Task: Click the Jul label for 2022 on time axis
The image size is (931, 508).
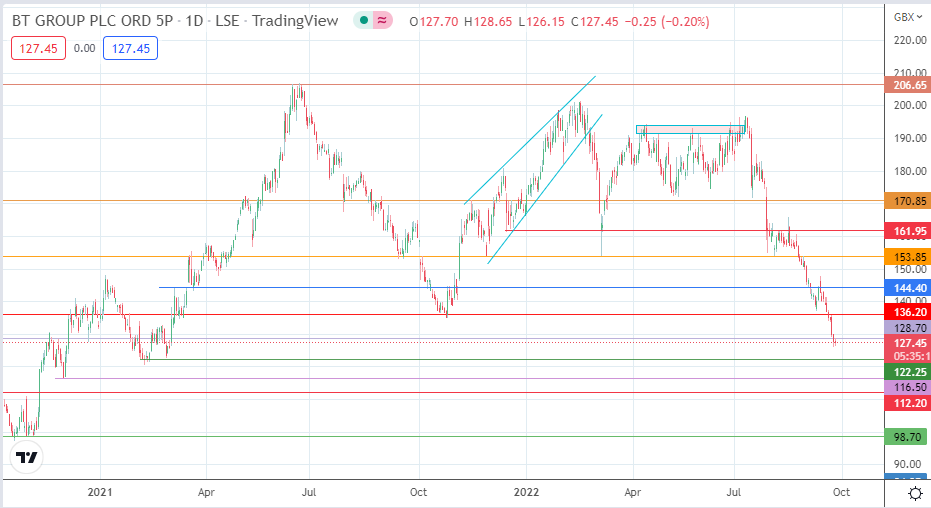Action: tap(734, 492)
